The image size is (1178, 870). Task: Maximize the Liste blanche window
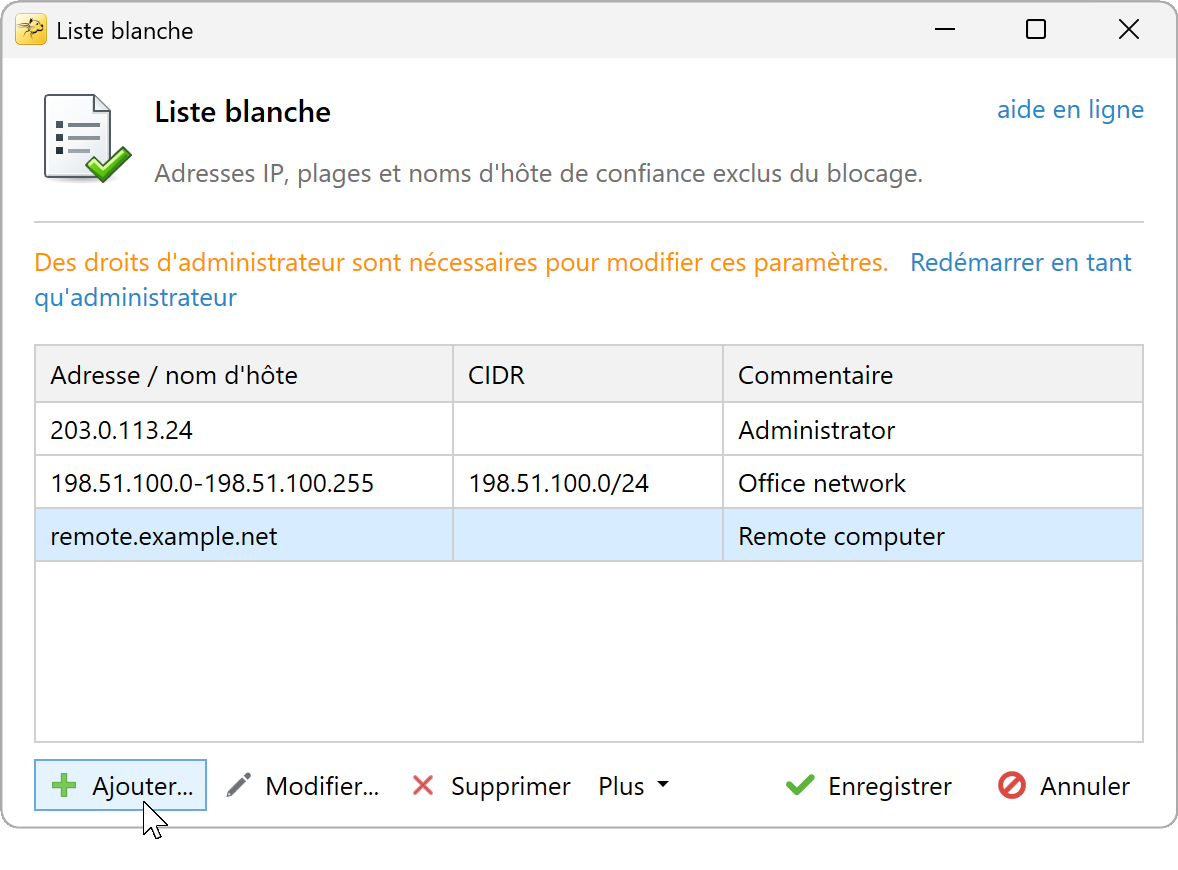[1036, 29]
